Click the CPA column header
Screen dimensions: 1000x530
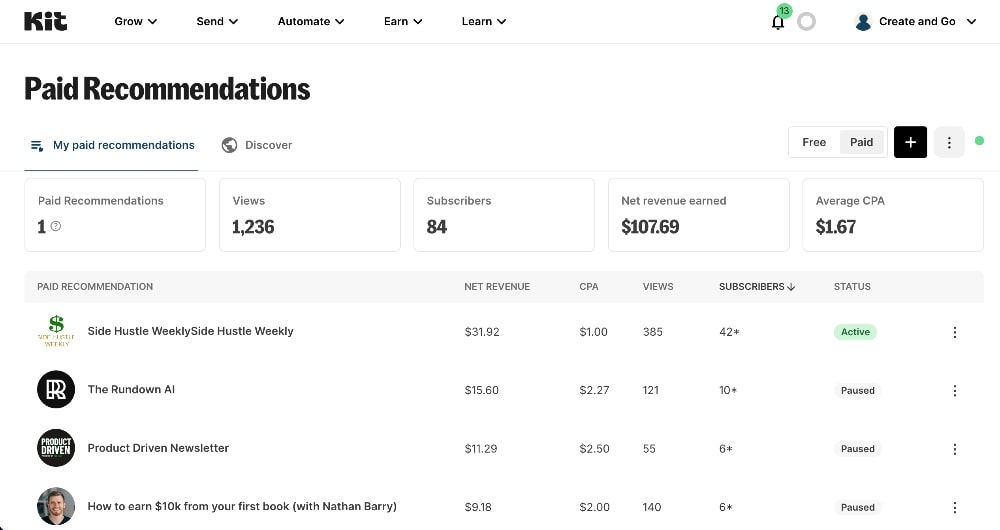coord(589,286)
